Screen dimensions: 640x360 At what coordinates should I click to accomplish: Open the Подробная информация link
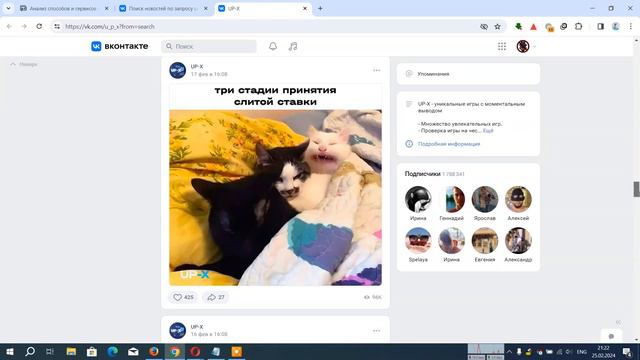click(x=449, y=144)
